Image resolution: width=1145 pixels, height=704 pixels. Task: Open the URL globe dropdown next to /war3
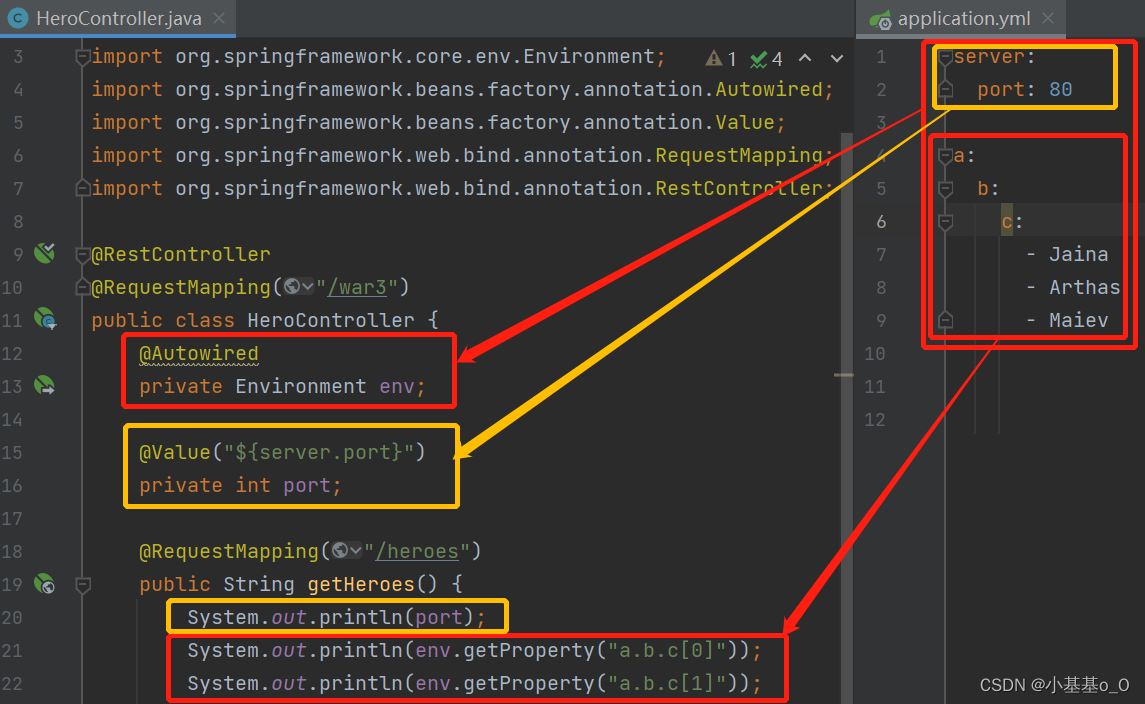298,286
